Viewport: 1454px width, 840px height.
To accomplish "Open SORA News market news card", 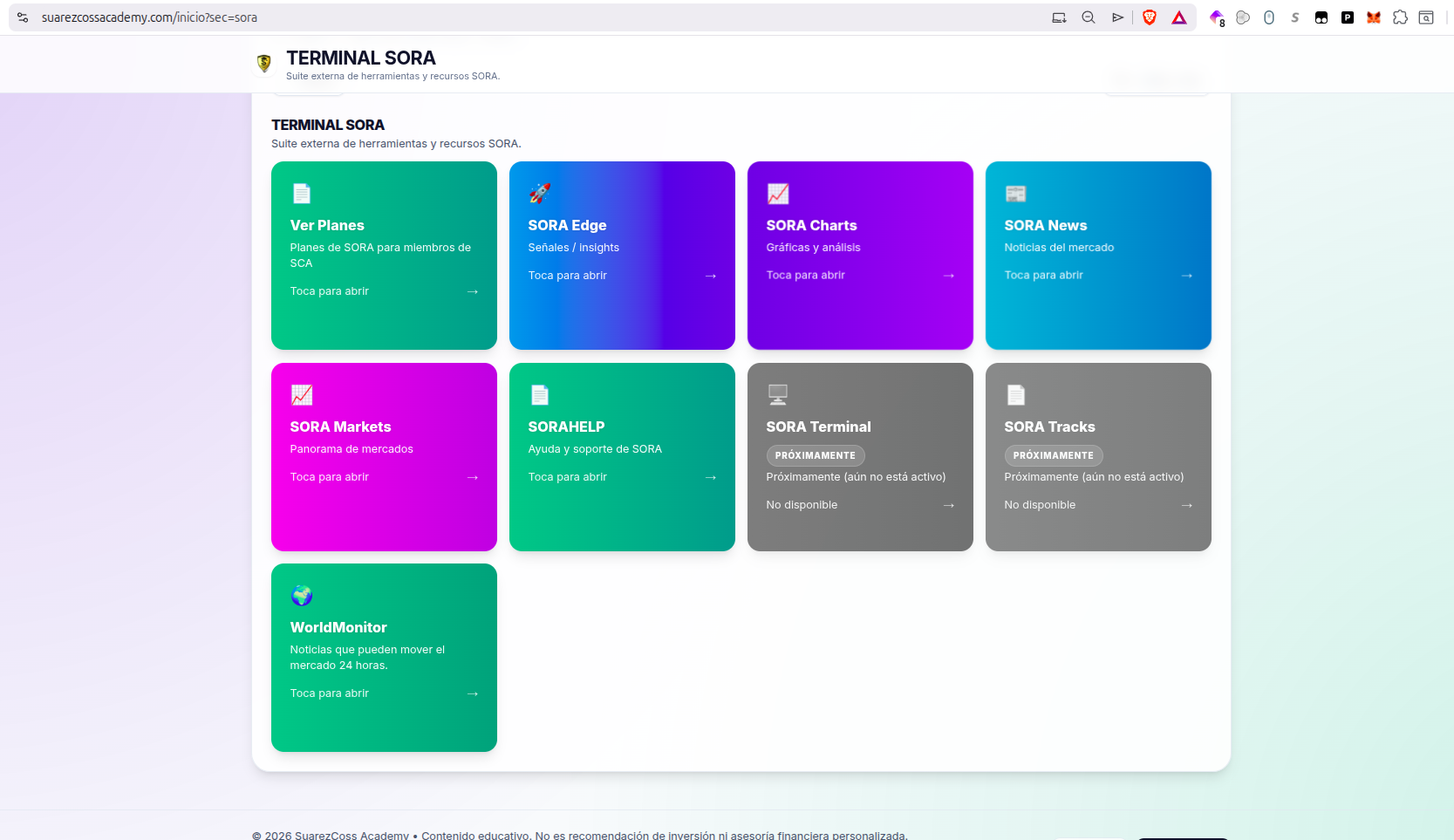I will [1097, 255].
